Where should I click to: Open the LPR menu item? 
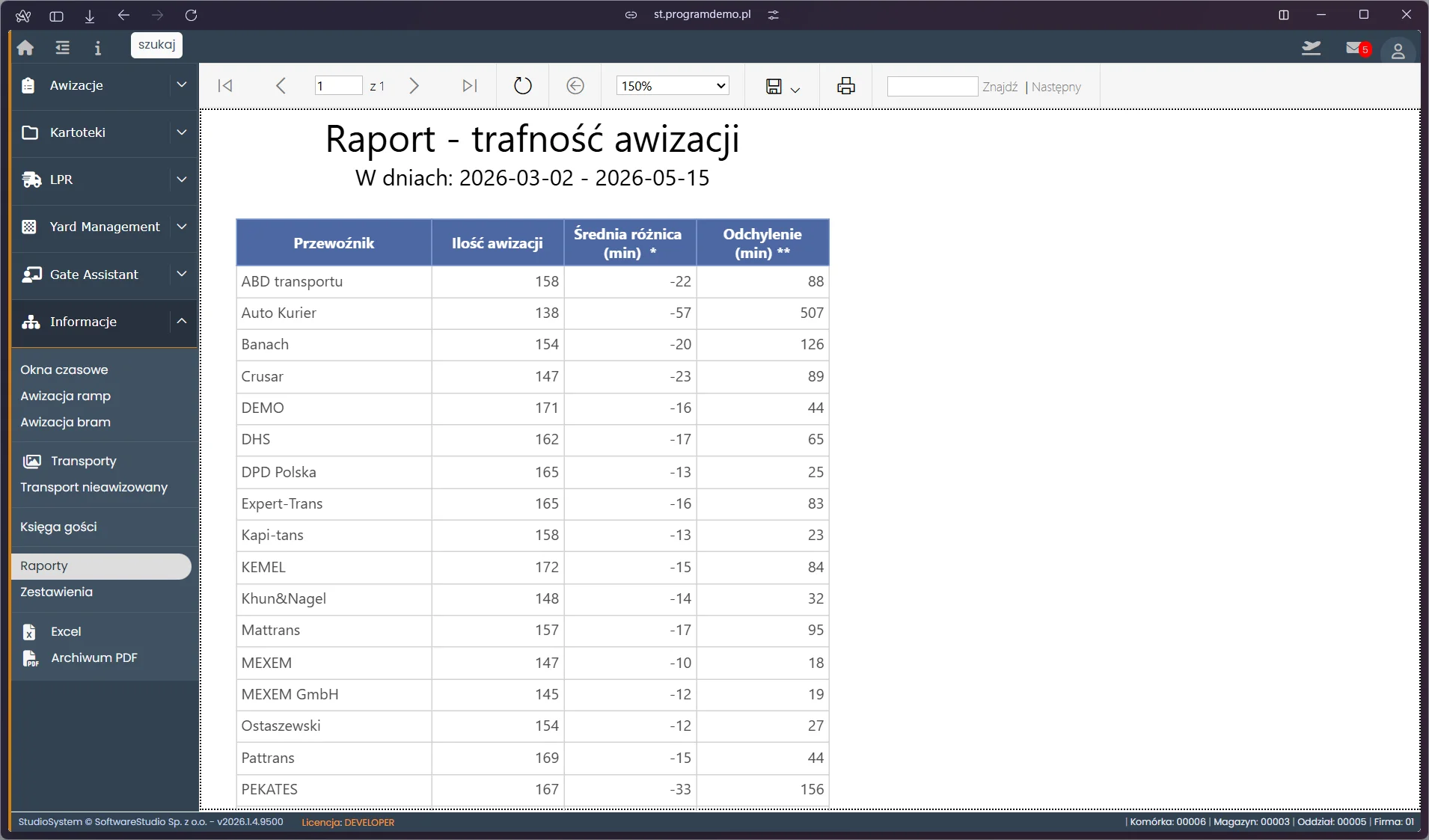(61, 180)
